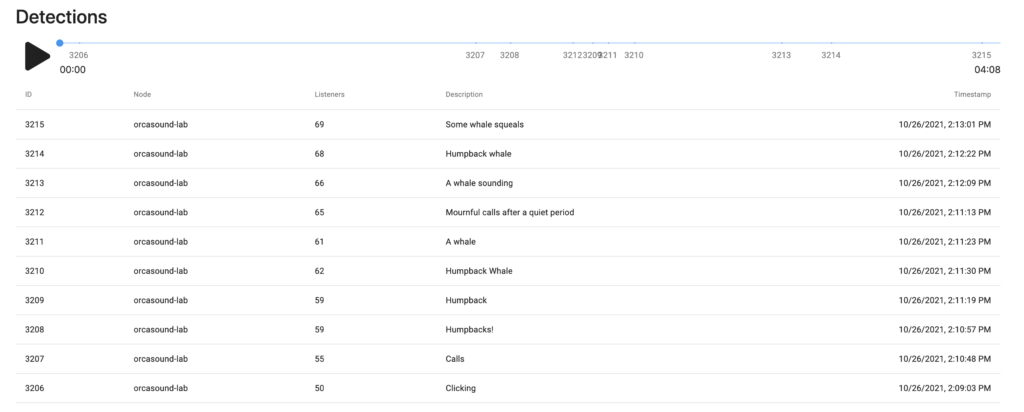The width and height of the screenshot is (1024, 412).
Task: Click timeline marker 3214
Action: [831, 55]
